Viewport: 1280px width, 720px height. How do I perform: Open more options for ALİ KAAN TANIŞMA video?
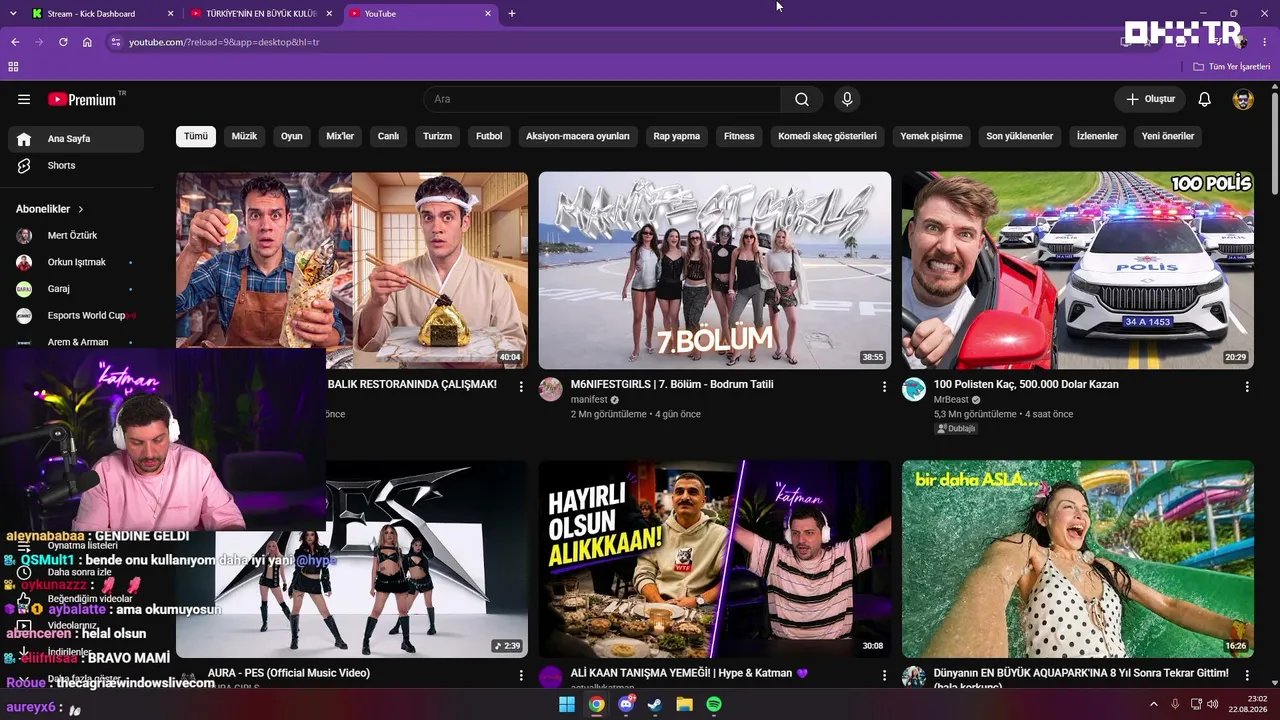(x=884, y=675)
